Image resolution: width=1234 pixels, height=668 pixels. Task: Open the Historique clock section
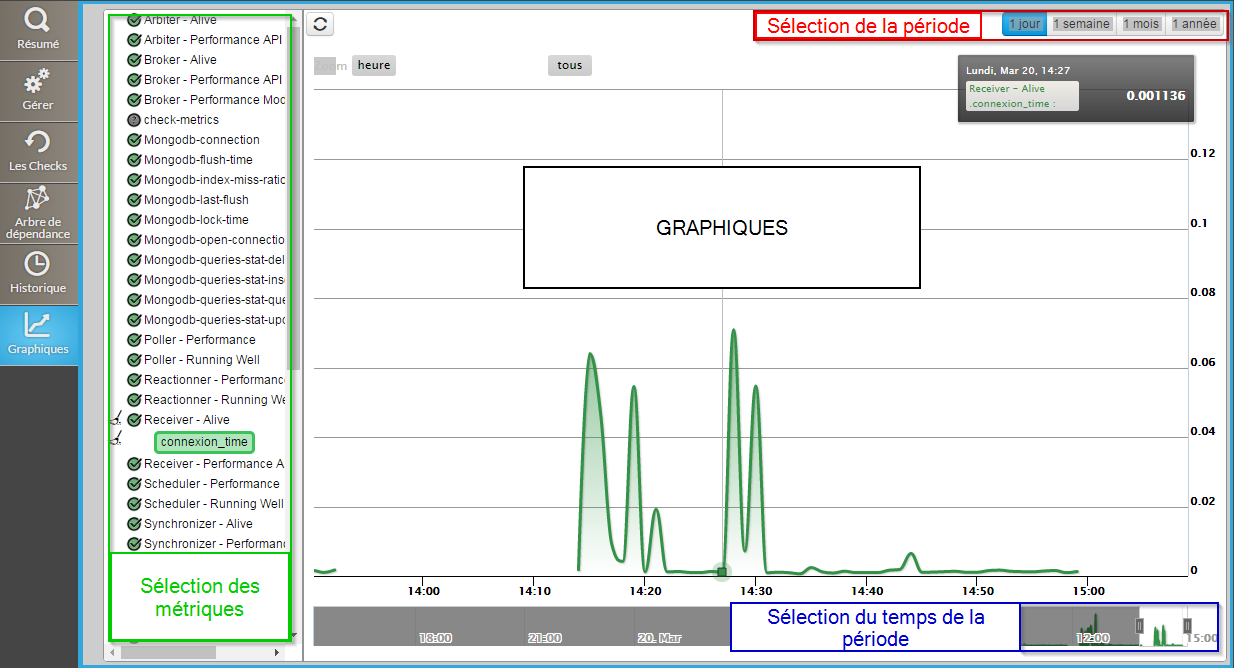click(x=38, y=274)
